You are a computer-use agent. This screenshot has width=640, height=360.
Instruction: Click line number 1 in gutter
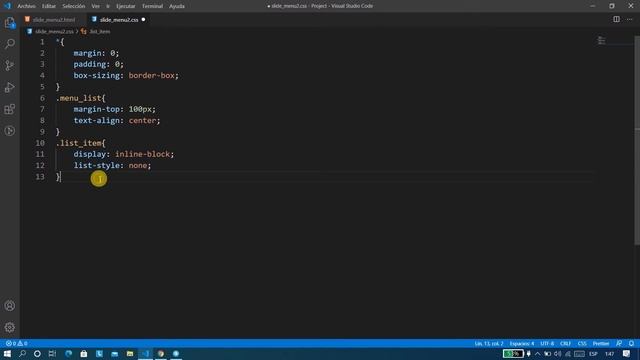pos(42,42)
